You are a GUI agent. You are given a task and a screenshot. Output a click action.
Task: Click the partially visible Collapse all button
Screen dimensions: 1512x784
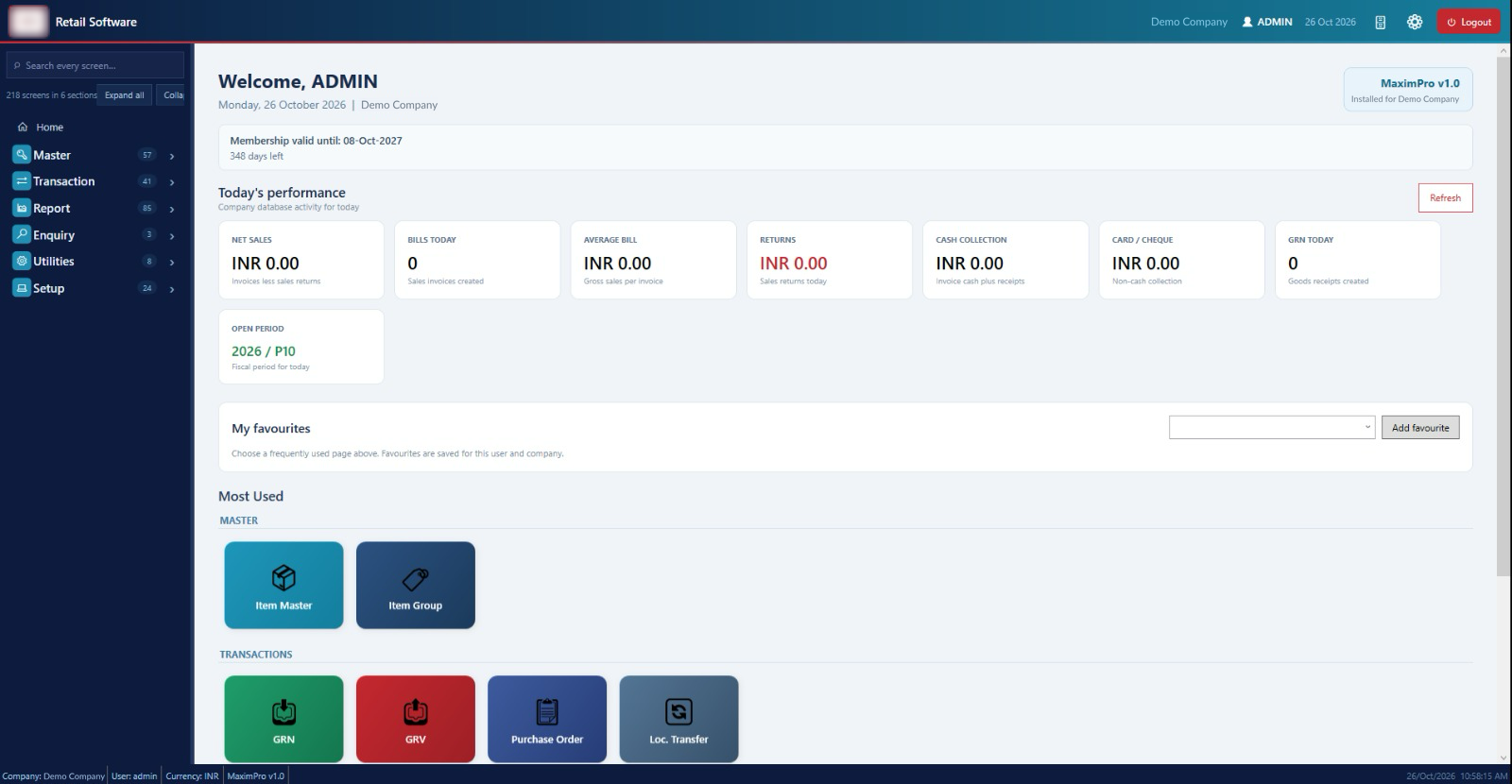pyautogui.click(x=172, y=95)
